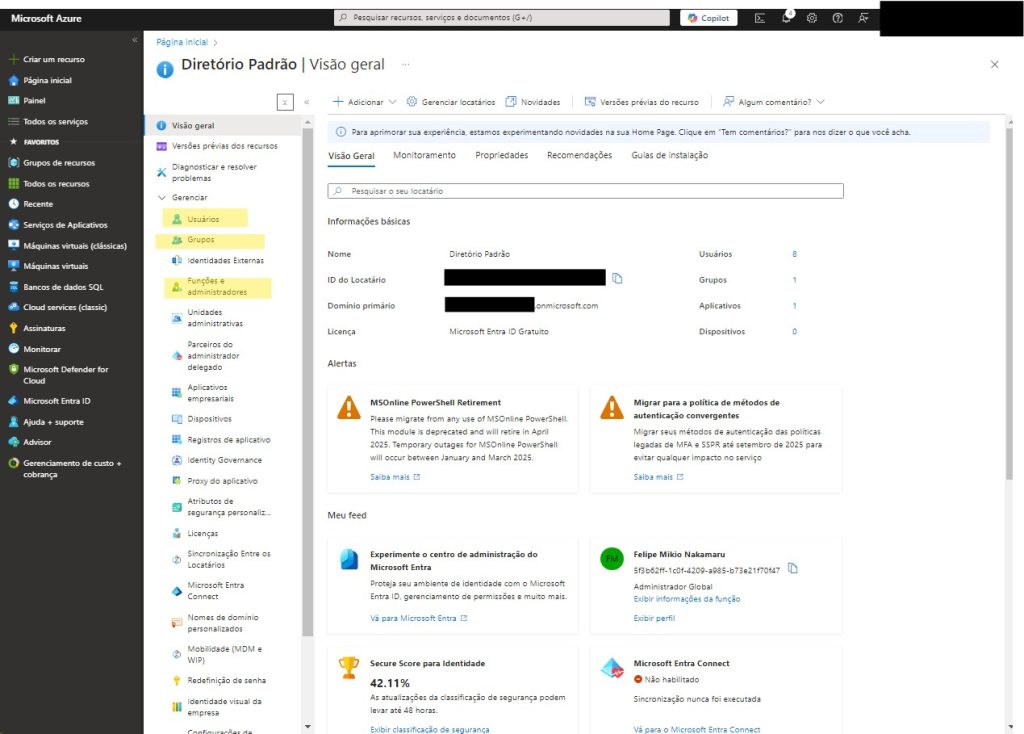Open Grupos in the Gerenciar menu
The width and height of the screenshot is (1024, 734).
coord(200,240)
